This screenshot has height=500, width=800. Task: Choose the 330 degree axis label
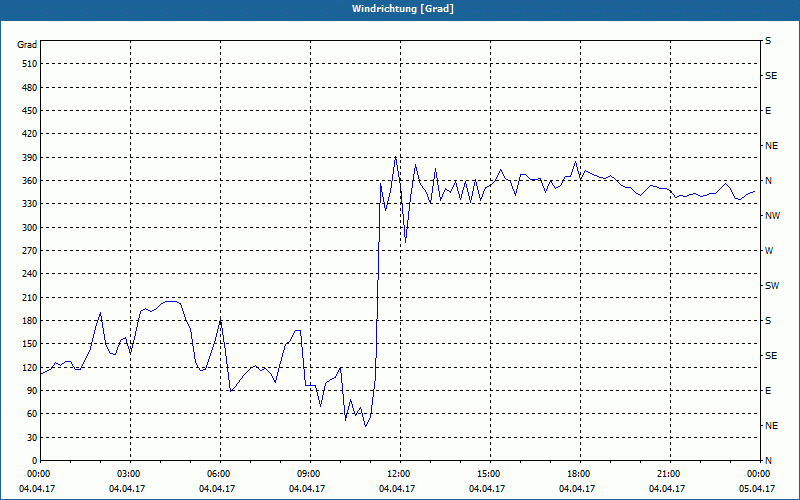coord(30,204)
